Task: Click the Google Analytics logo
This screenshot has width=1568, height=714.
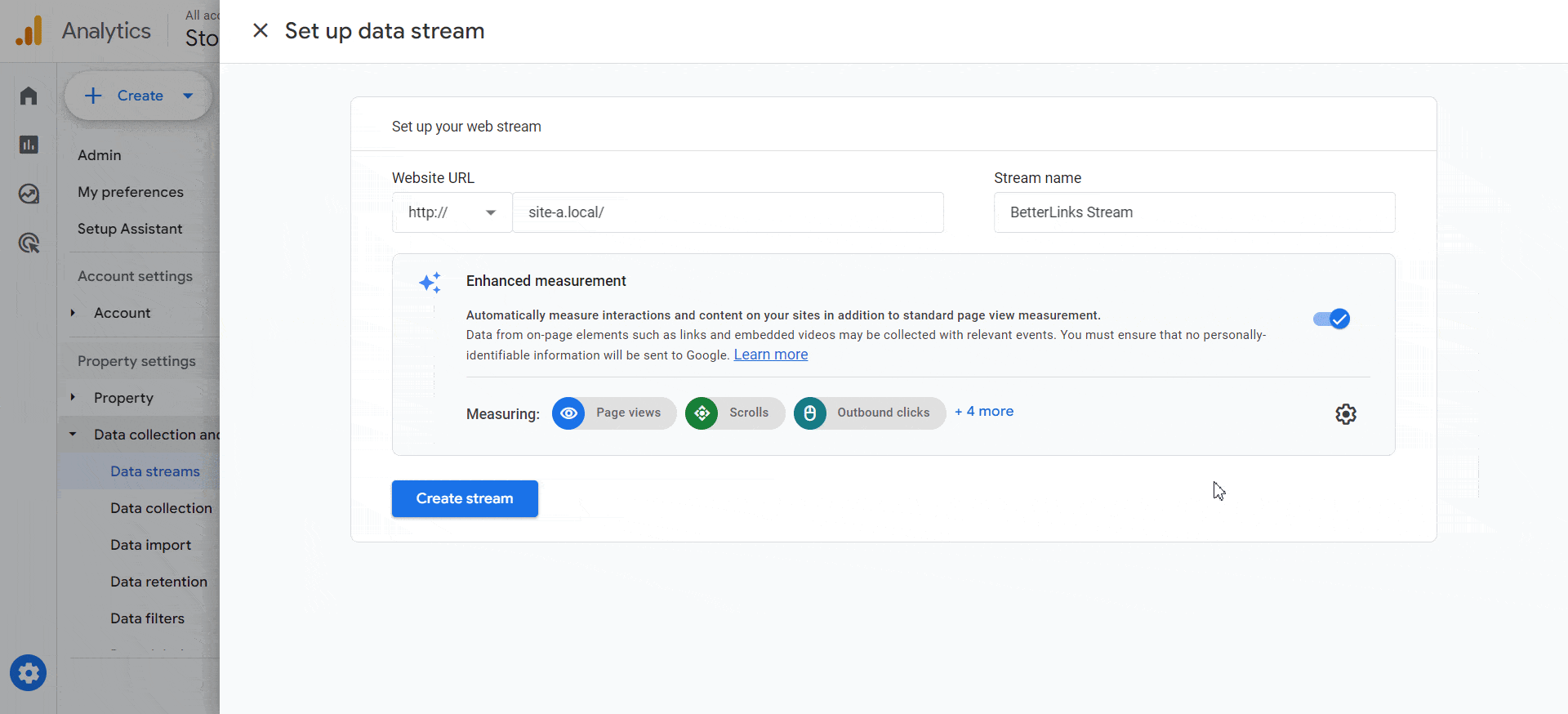Action: click(x=29, y=31)
